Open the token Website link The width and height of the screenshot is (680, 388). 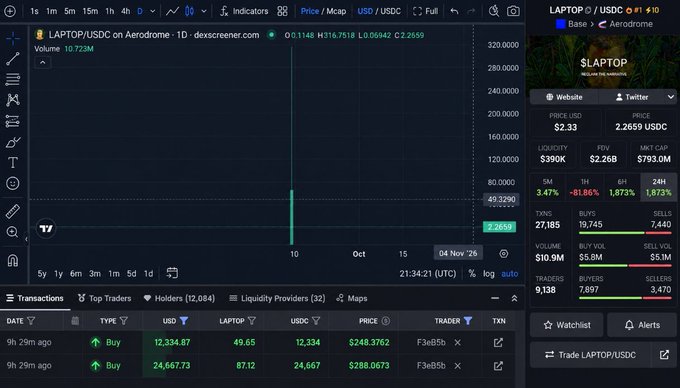pos(564,97)
